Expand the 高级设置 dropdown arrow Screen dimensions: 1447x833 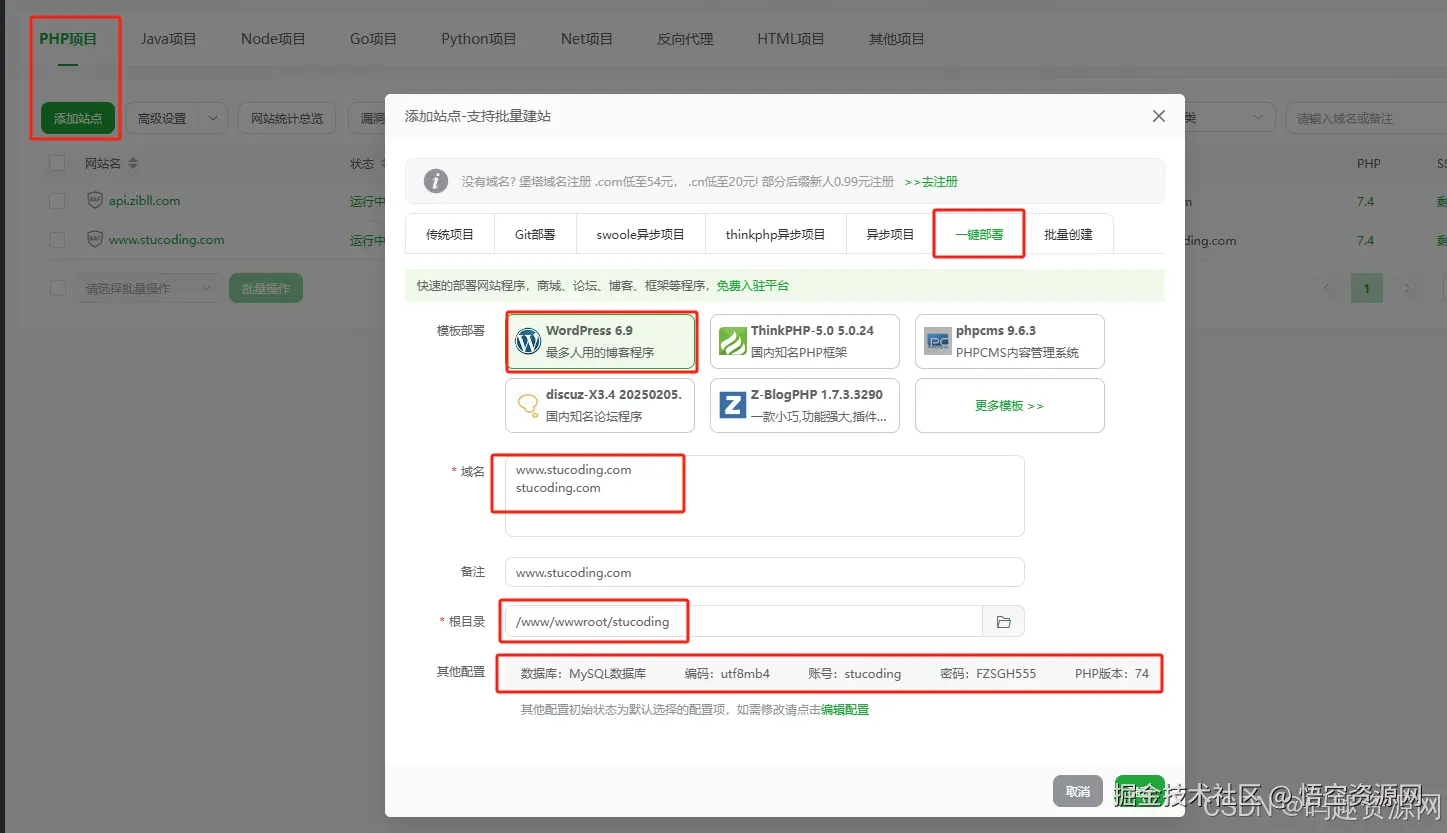[x=213, y=118]
